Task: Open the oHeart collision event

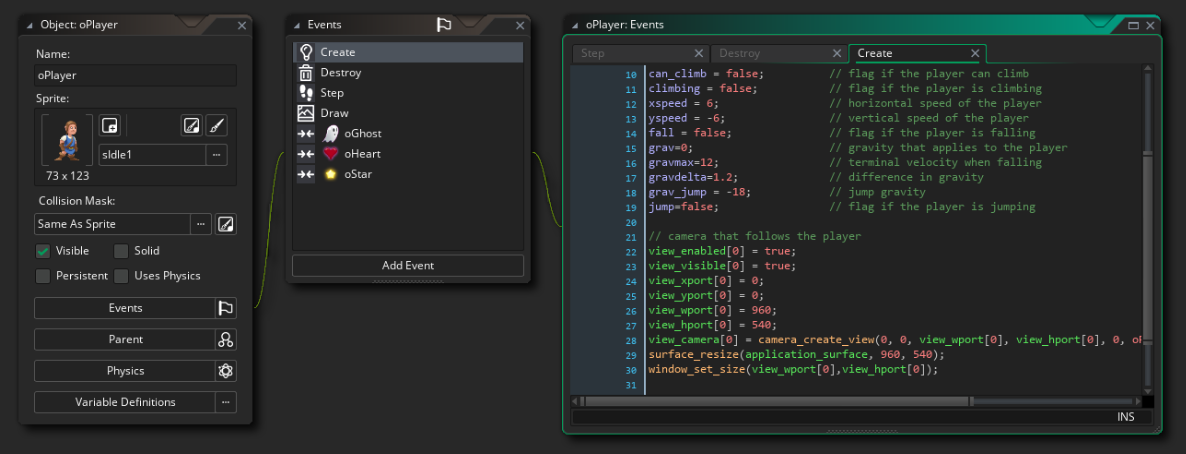Action: [362, 154]
